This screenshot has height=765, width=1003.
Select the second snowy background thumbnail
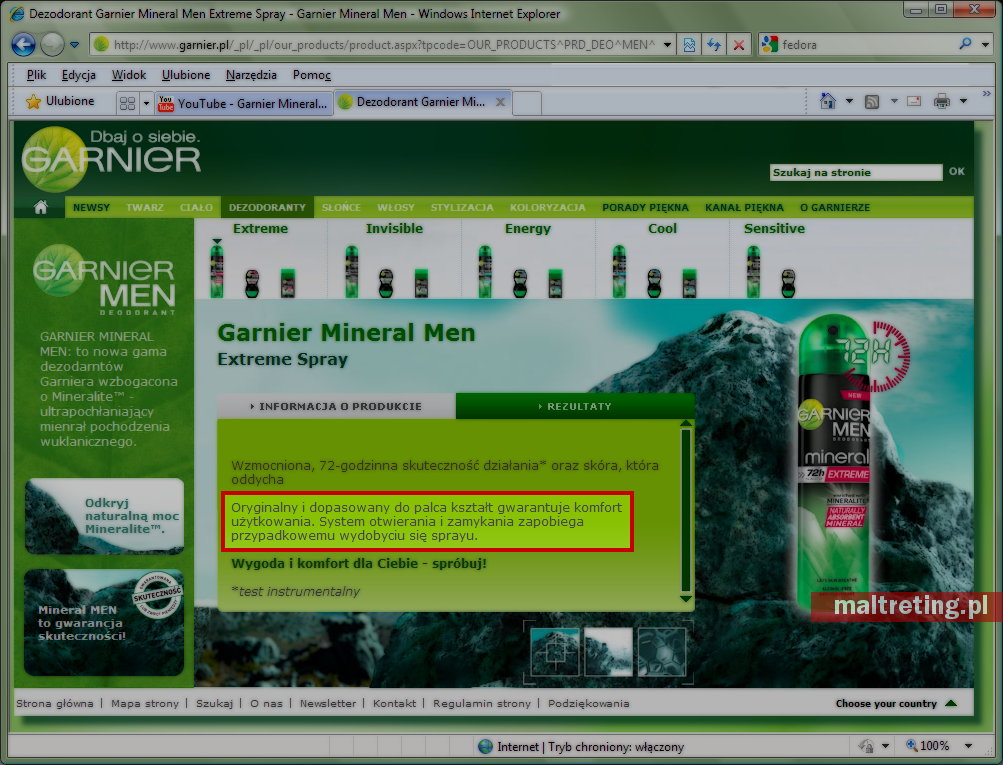click(608, 651)
